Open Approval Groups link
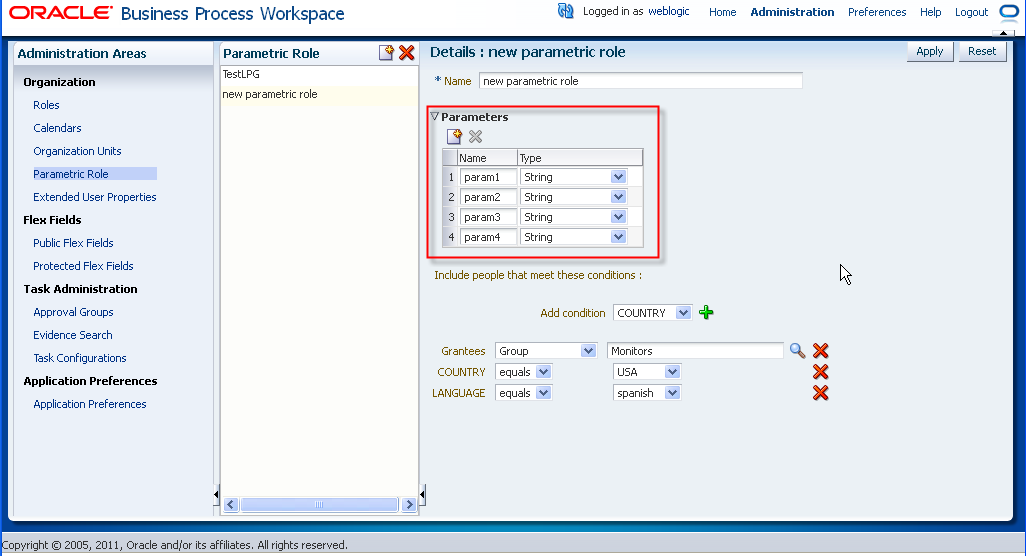This screenshot has width=1026, height=556. pyautogui.click(x=73, y=312)
